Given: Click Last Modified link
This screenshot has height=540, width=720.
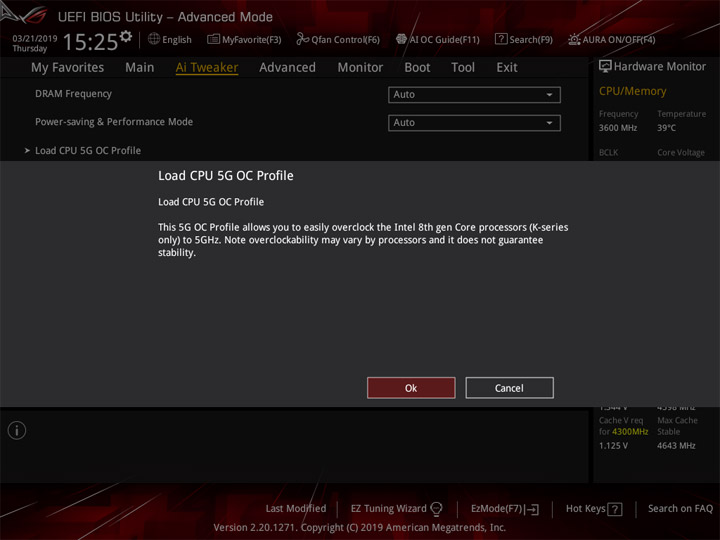Looking at the screenshot, I should (296, 508).
